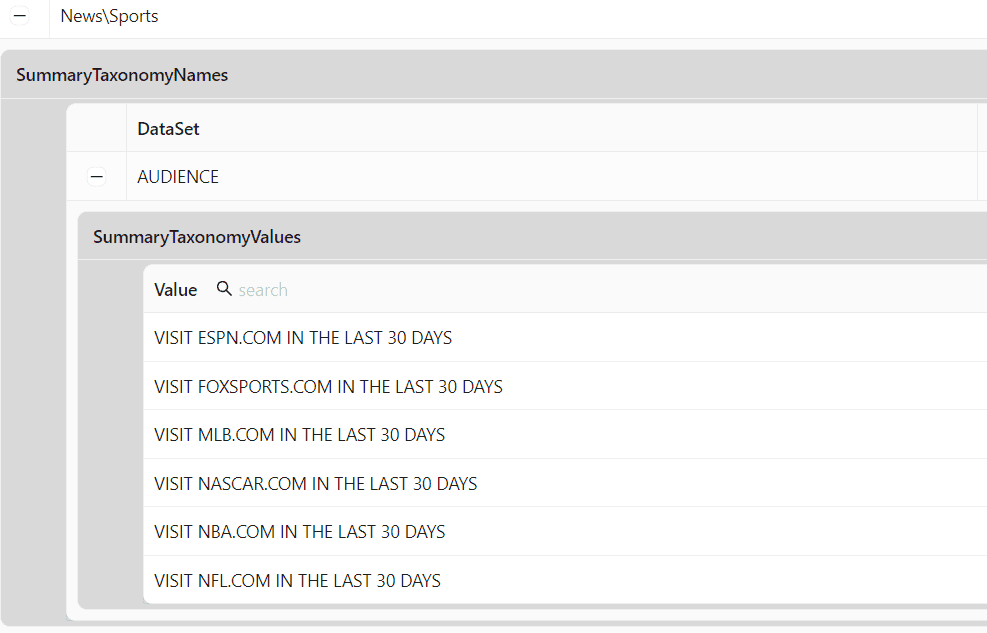The width and height of the screenshot is (987, 633).
Task: Select VISIT NBA.COM IN THE LAST 30 DAYS
Action: (299, 532)
